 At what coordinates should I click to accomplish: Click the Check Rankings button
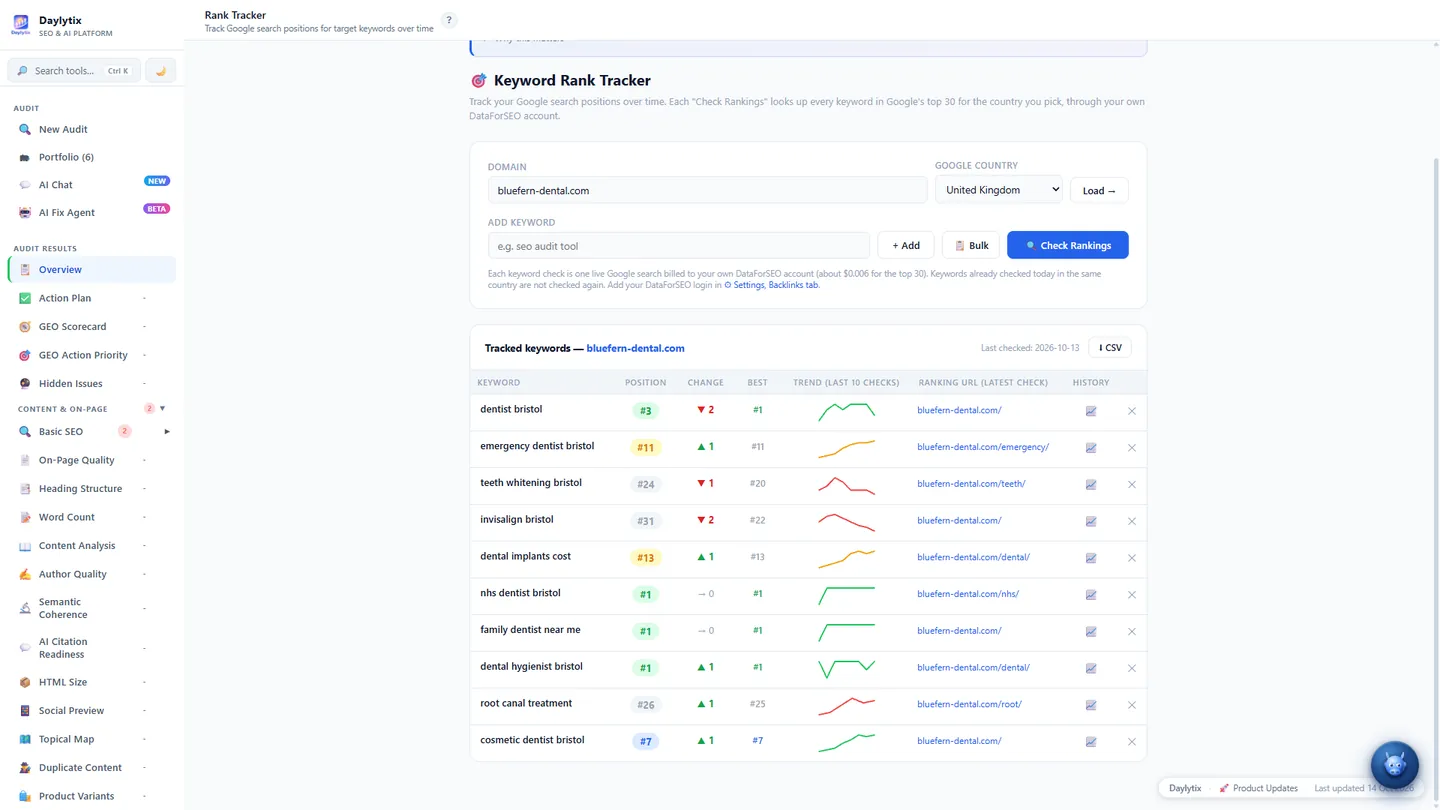coord(1067,245)
